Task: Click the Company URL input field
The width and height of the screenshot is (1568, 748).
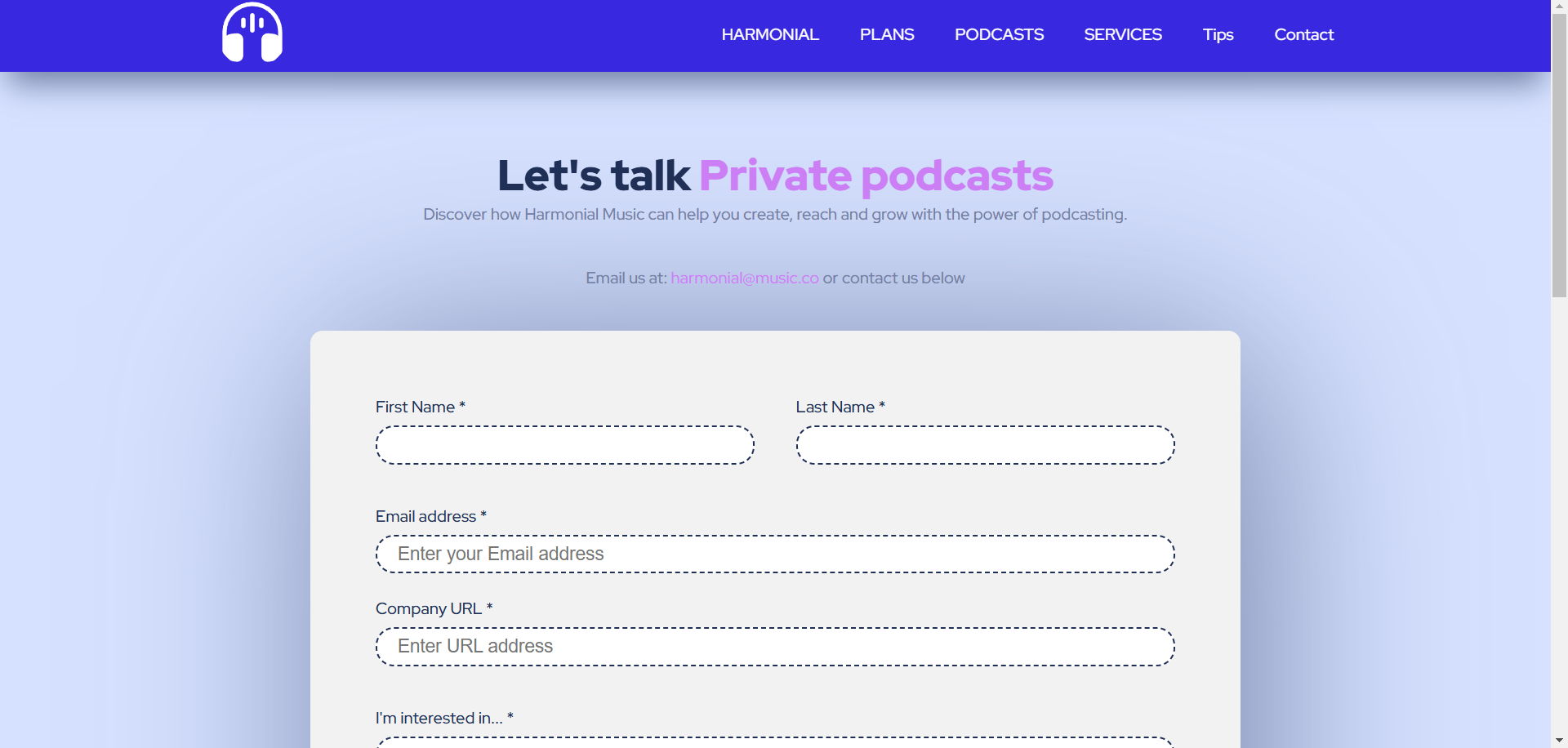Action: click(x=774, y=647)
